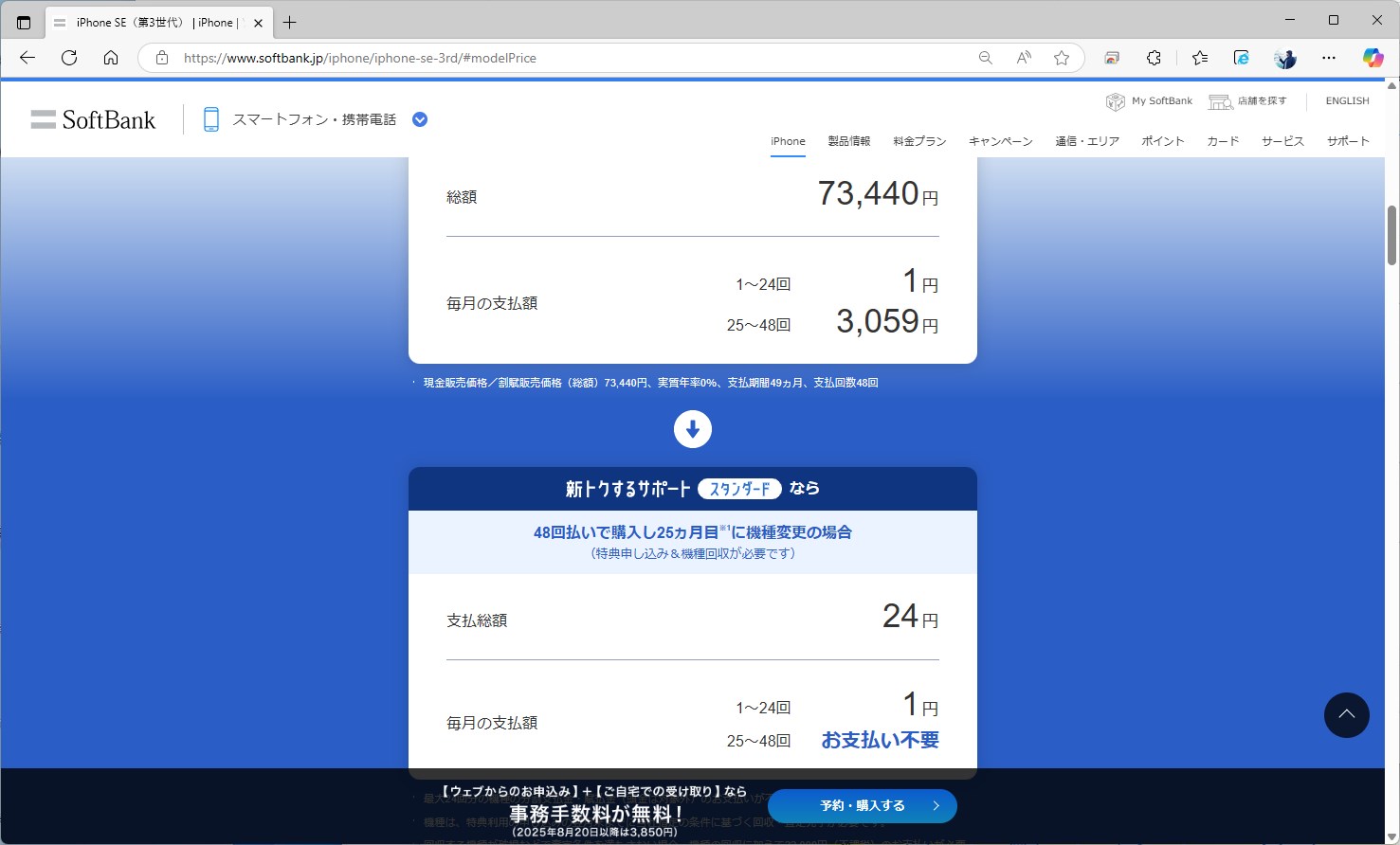Open tab actions menu icon
The image size is (1400, 845).
(x=24, y=23)
